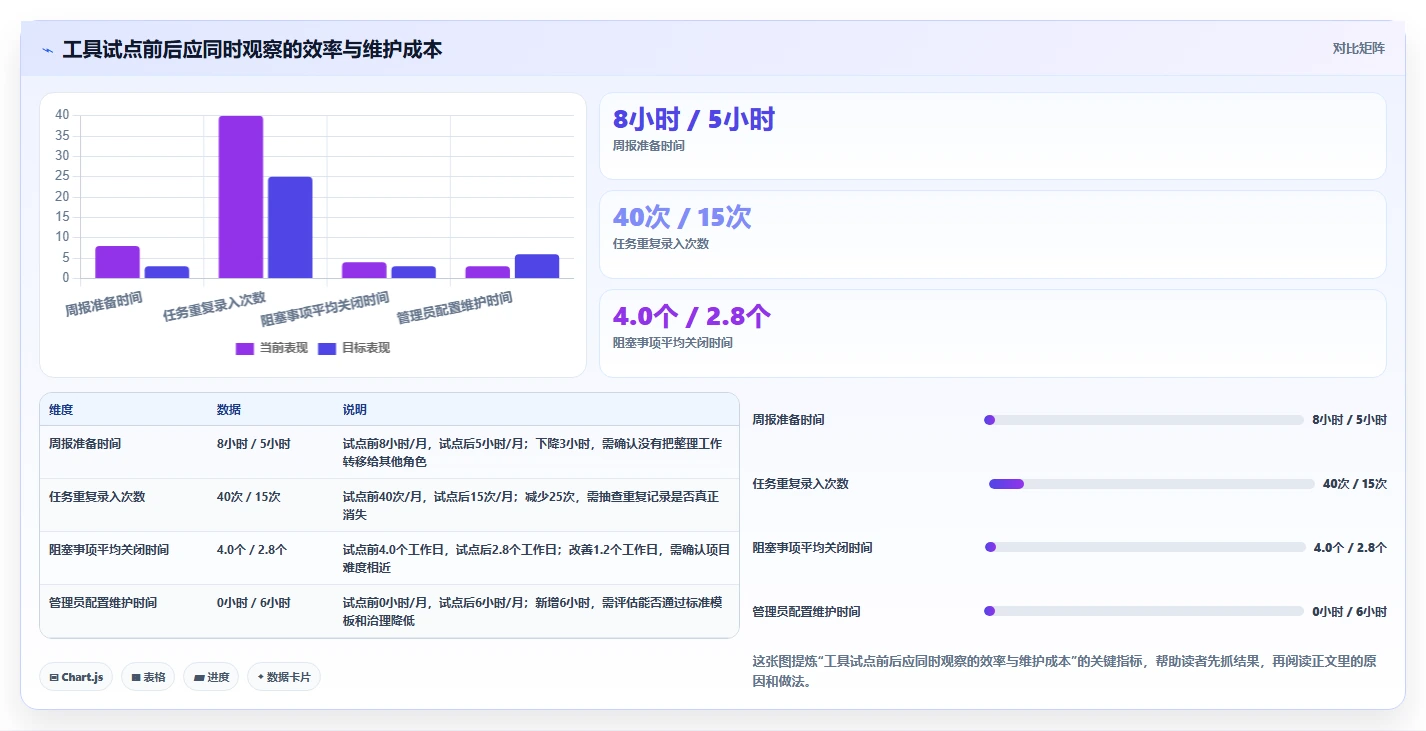Viewport: 1426px width, 731px height.
Task: Click progress value 4.0个 / 2.8个
Action: click(1350, 547)
